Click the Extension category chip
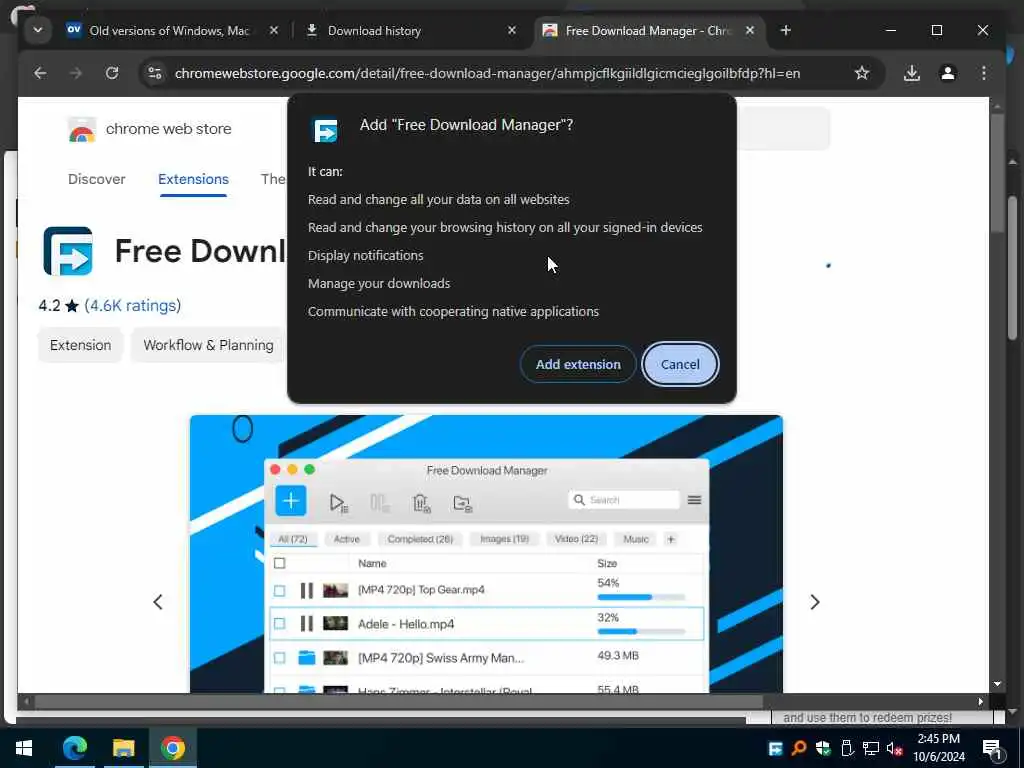The image size is (1024, 768). tap(80, 345)
